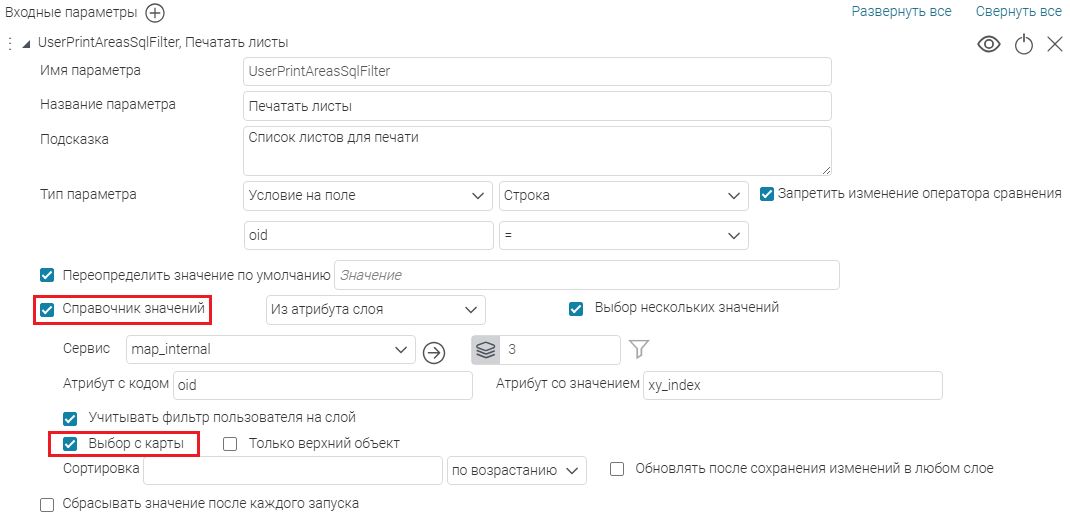Click the 'Свернуть все' link
The height and width of the screenshot is (516, 1070).
1018,12
